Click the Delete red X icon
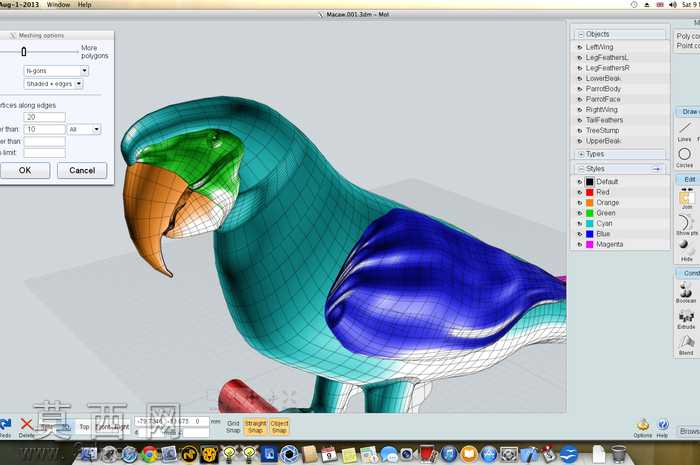This screenshot has height=465, width=700. click(27, 424)
